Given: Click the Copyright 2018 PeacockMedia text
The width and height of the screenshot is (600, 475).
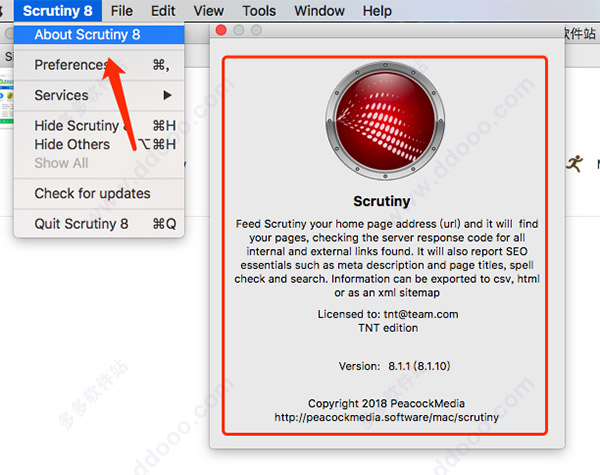Looking at the screenshot, I should 386,403.
